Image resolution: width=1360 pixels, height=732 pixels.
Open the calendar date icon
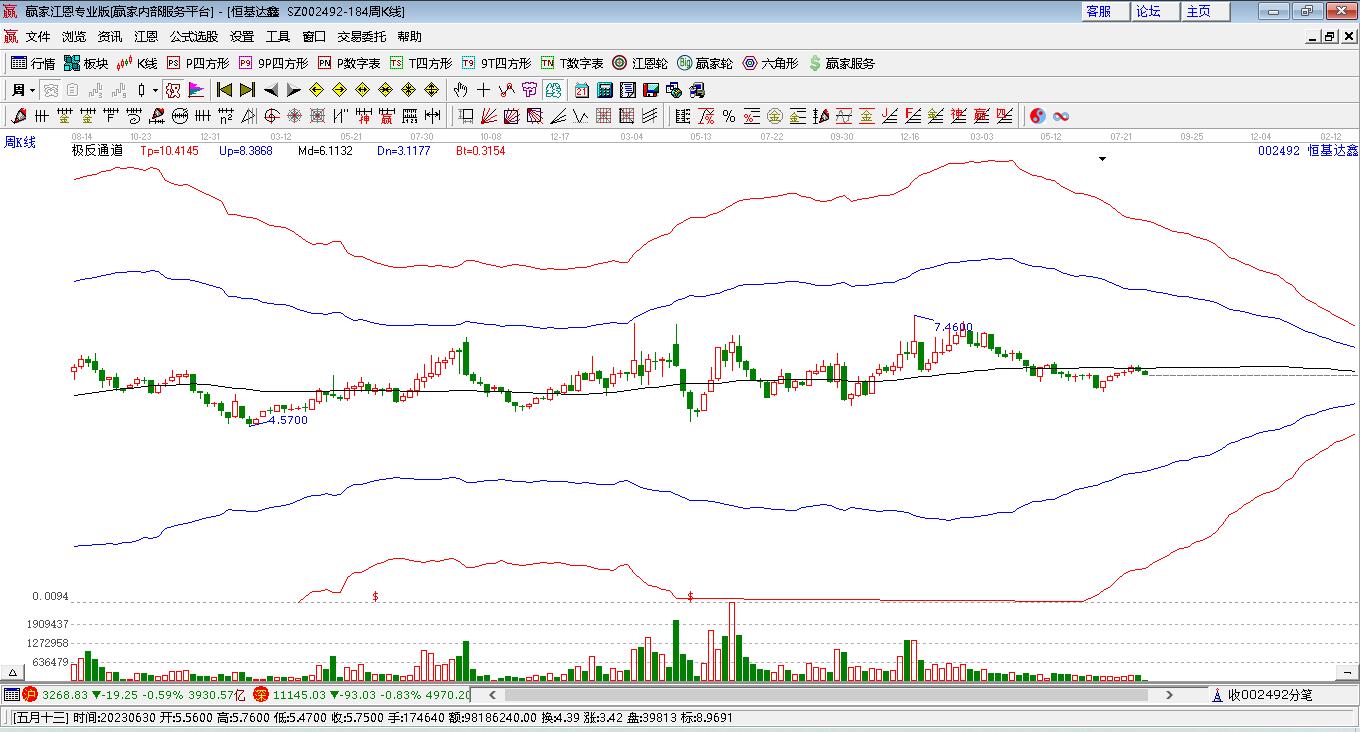pyautogui.click(x=581, y=90)
